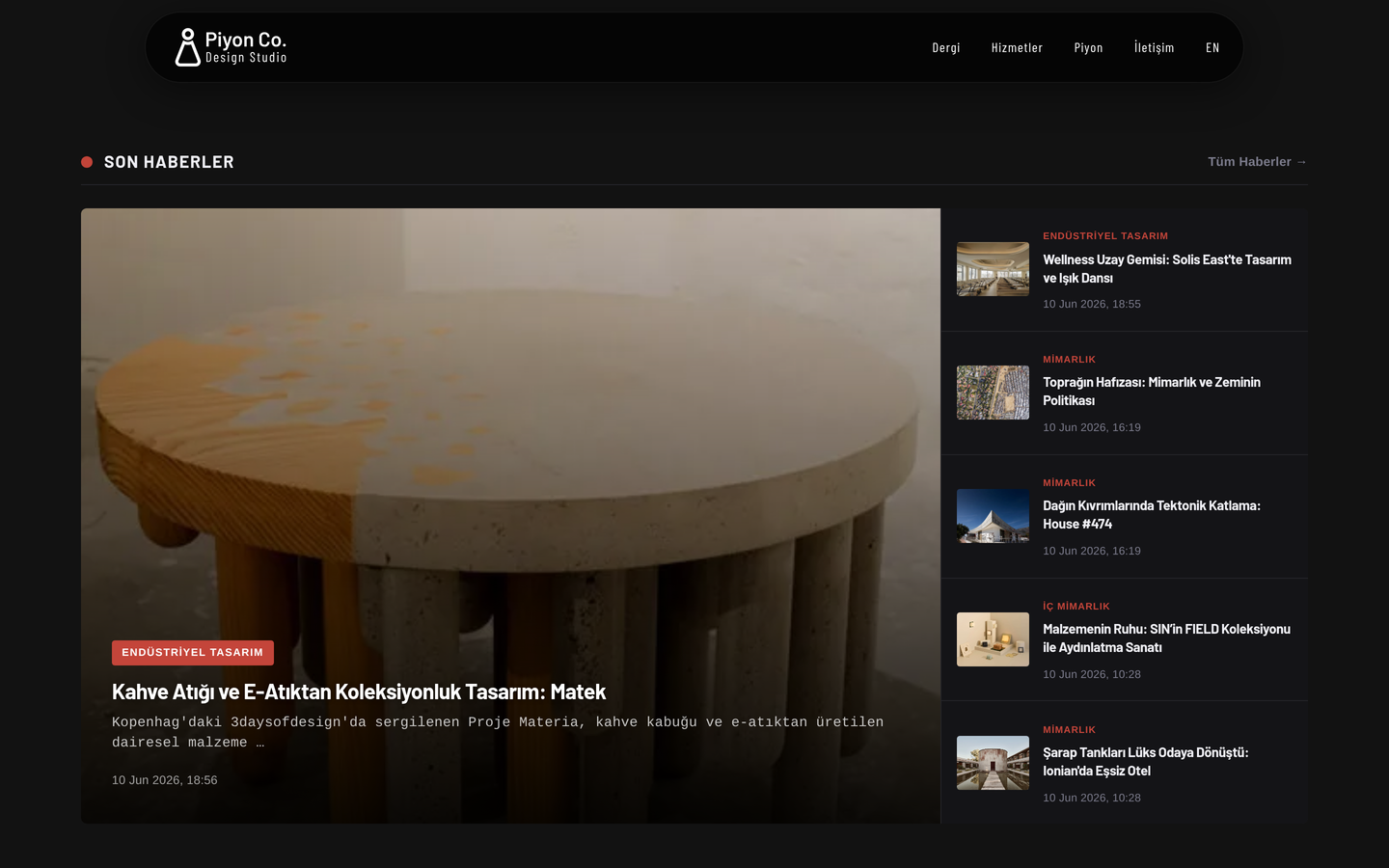The image size is (1389, 868).
Task: Click the İç Mimarlık category label
Action: coord(1076,607)
